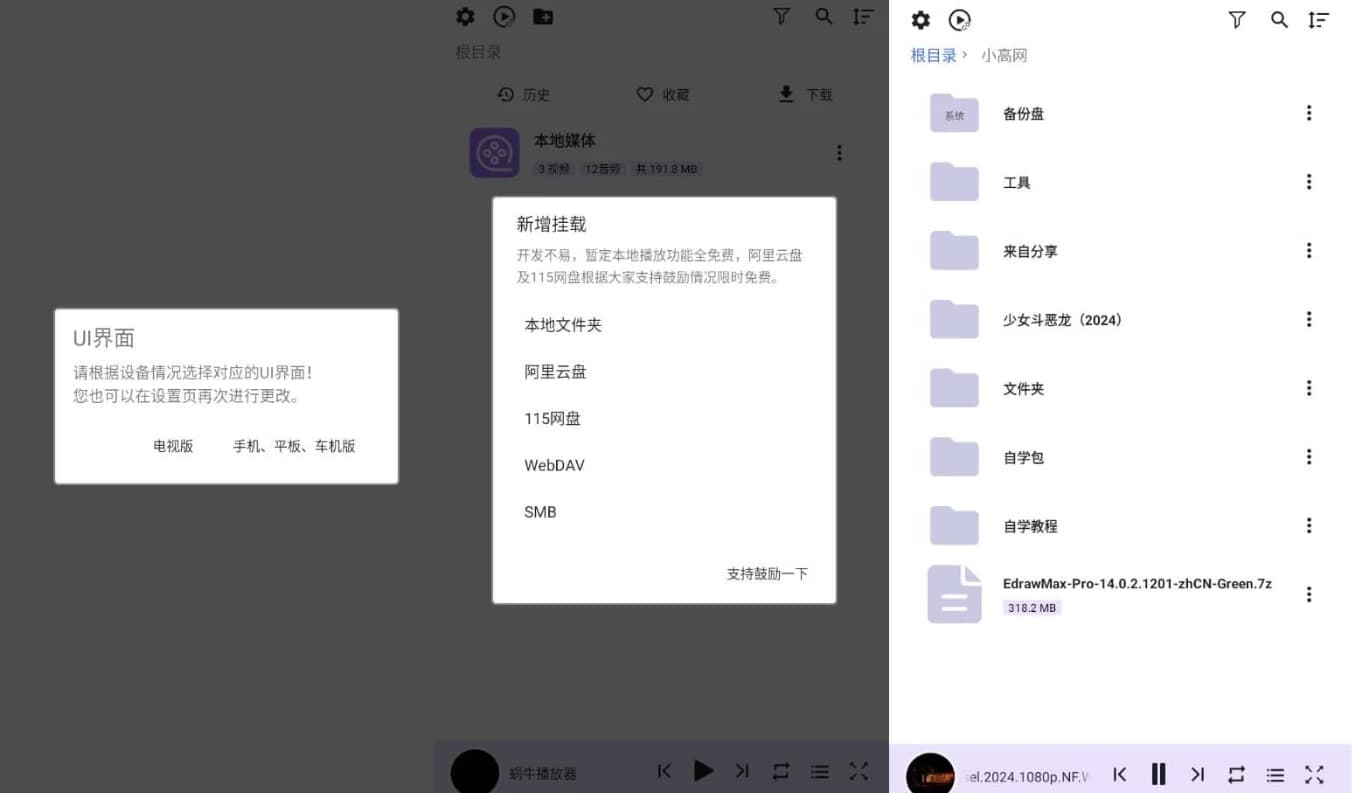Image resolution: width=1352 pixels, height=793 pixels.
Task: Skip to the next track
Action: (x=1197, y=774)
